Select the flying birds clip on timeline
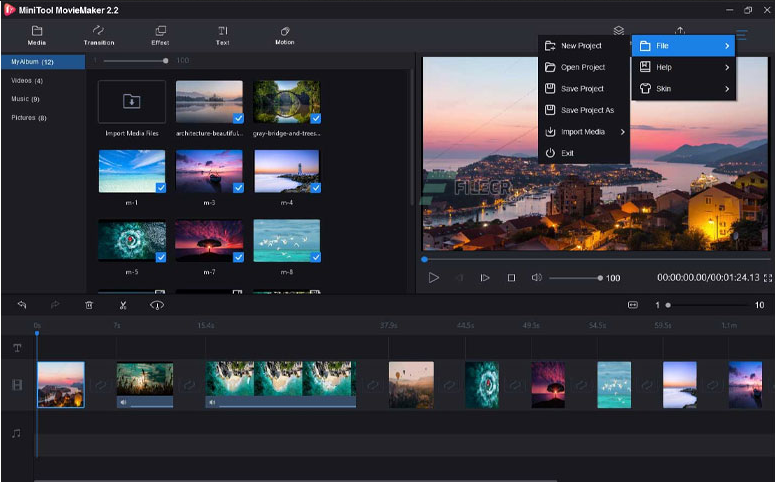Viewport: 775px width, 482px height. point(614,385)
